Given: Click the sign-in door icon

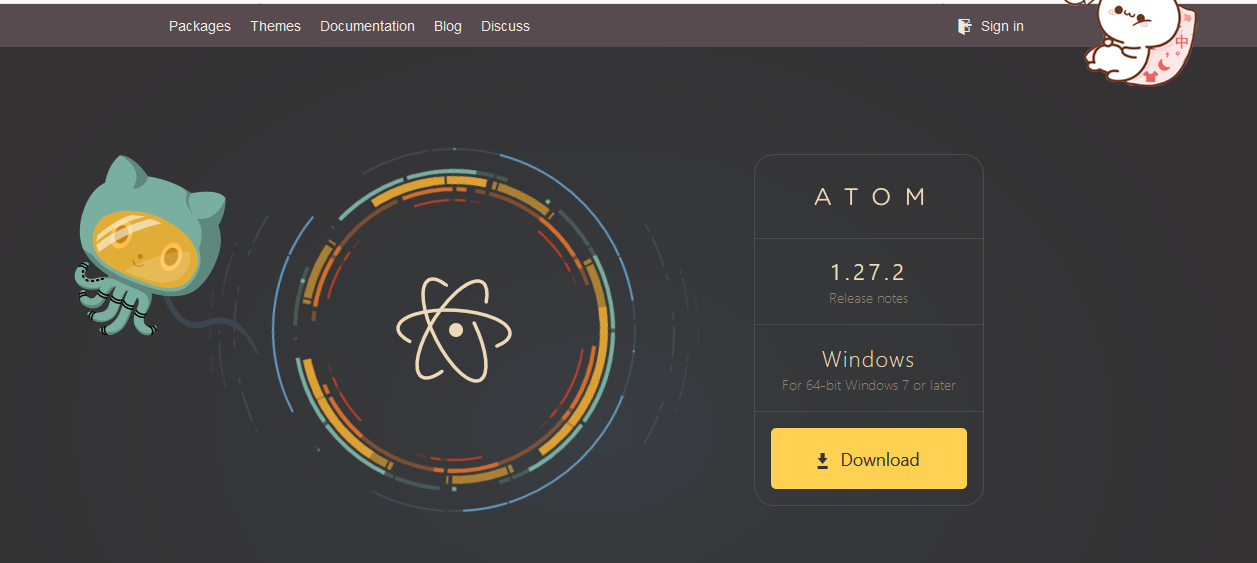Looking at the screenshot, I should tap(964, 26).
